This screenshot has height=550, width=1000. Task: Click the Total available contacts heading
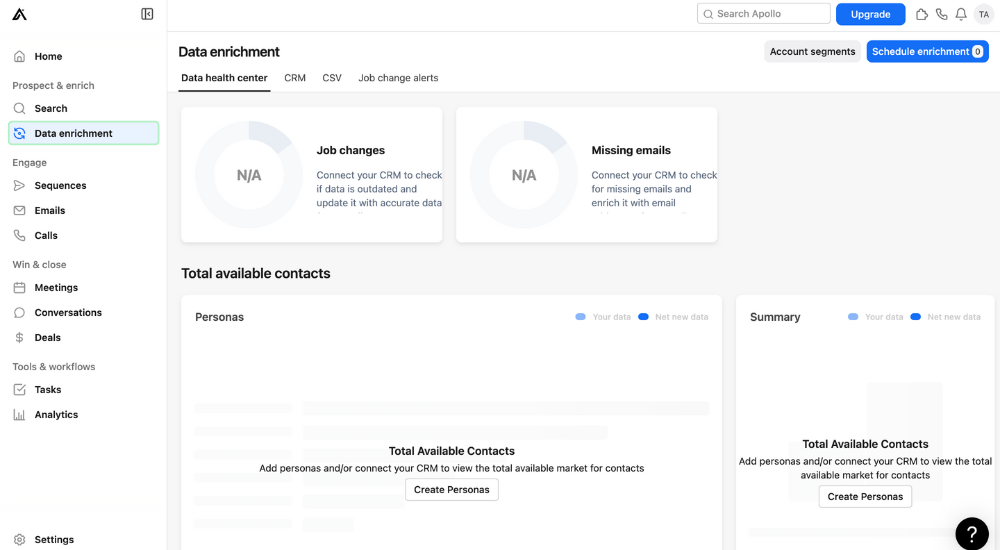pos(256,274)
